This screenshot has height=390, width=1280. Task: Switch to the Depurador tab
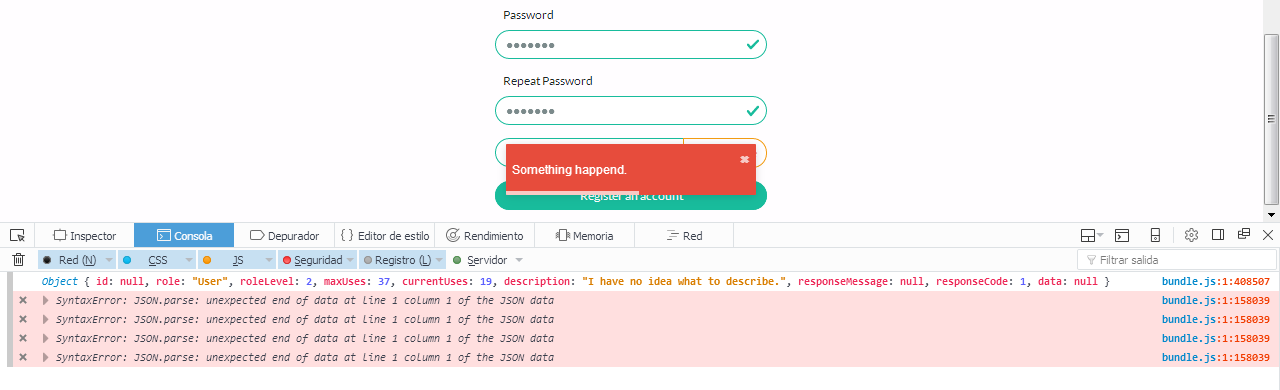click(285, 236)
